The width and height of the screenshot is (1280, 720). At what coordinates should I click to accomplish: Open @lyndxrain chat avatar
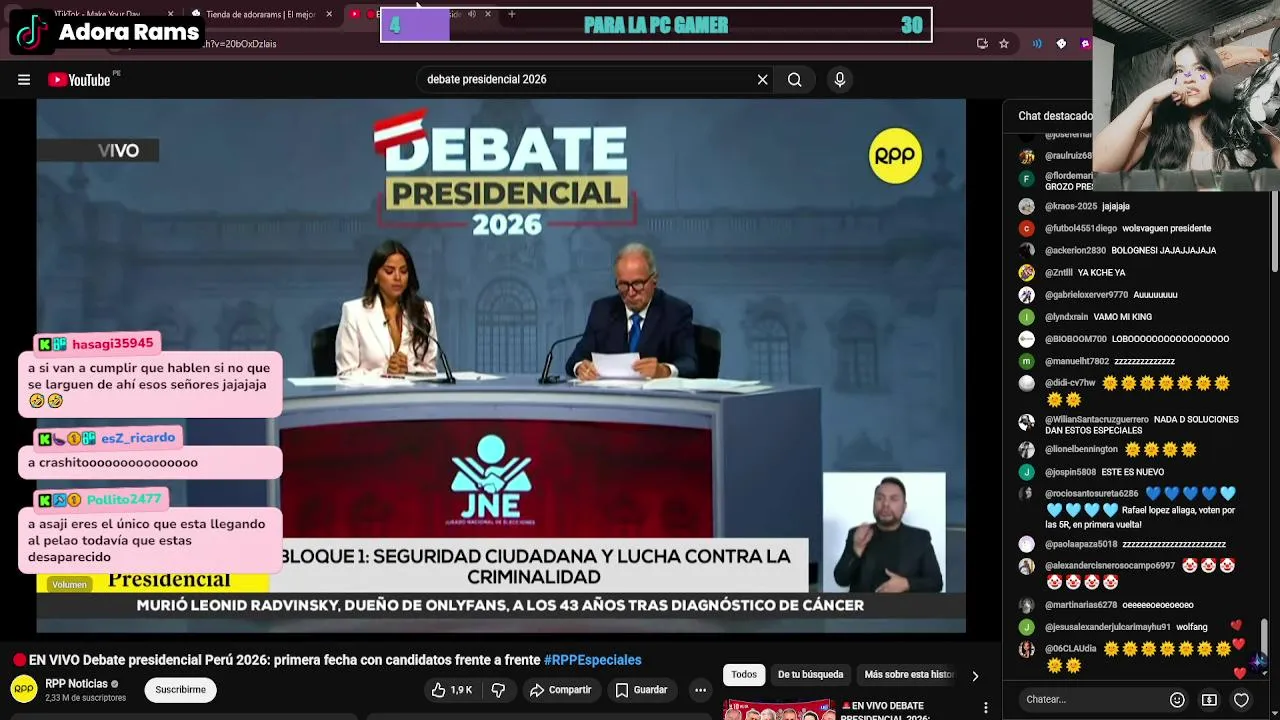click(x=1026, y=316)
